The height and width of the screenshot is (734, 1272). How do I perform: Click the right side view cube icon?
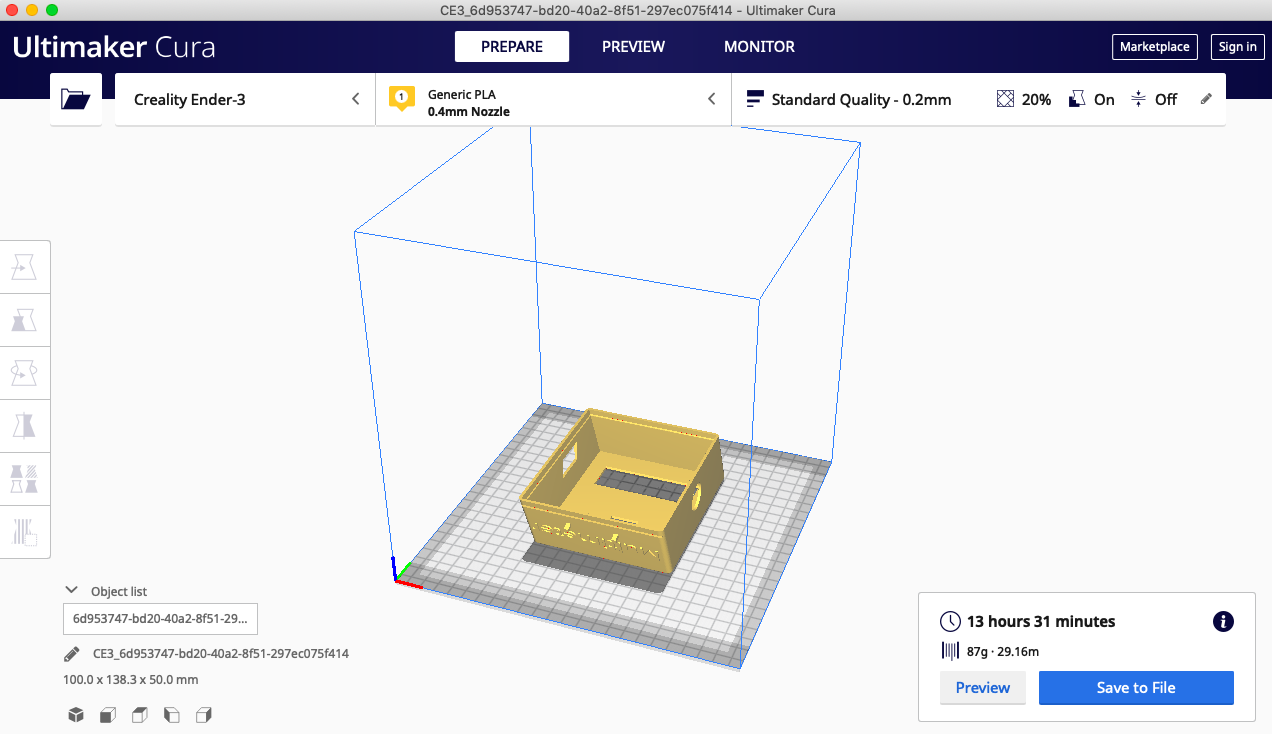(x=204, y=715)
